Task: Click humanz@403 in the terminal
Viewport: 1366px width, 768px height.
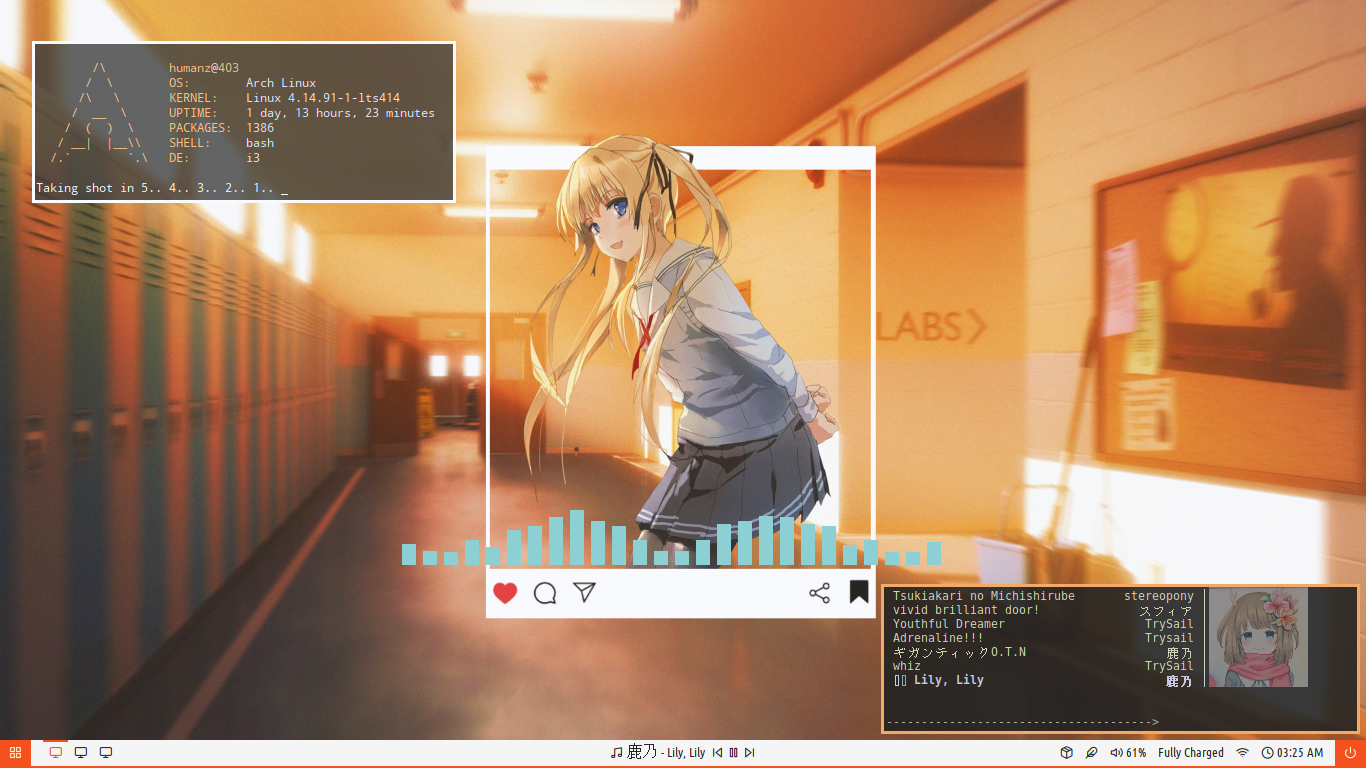Action: click(204, 68)
